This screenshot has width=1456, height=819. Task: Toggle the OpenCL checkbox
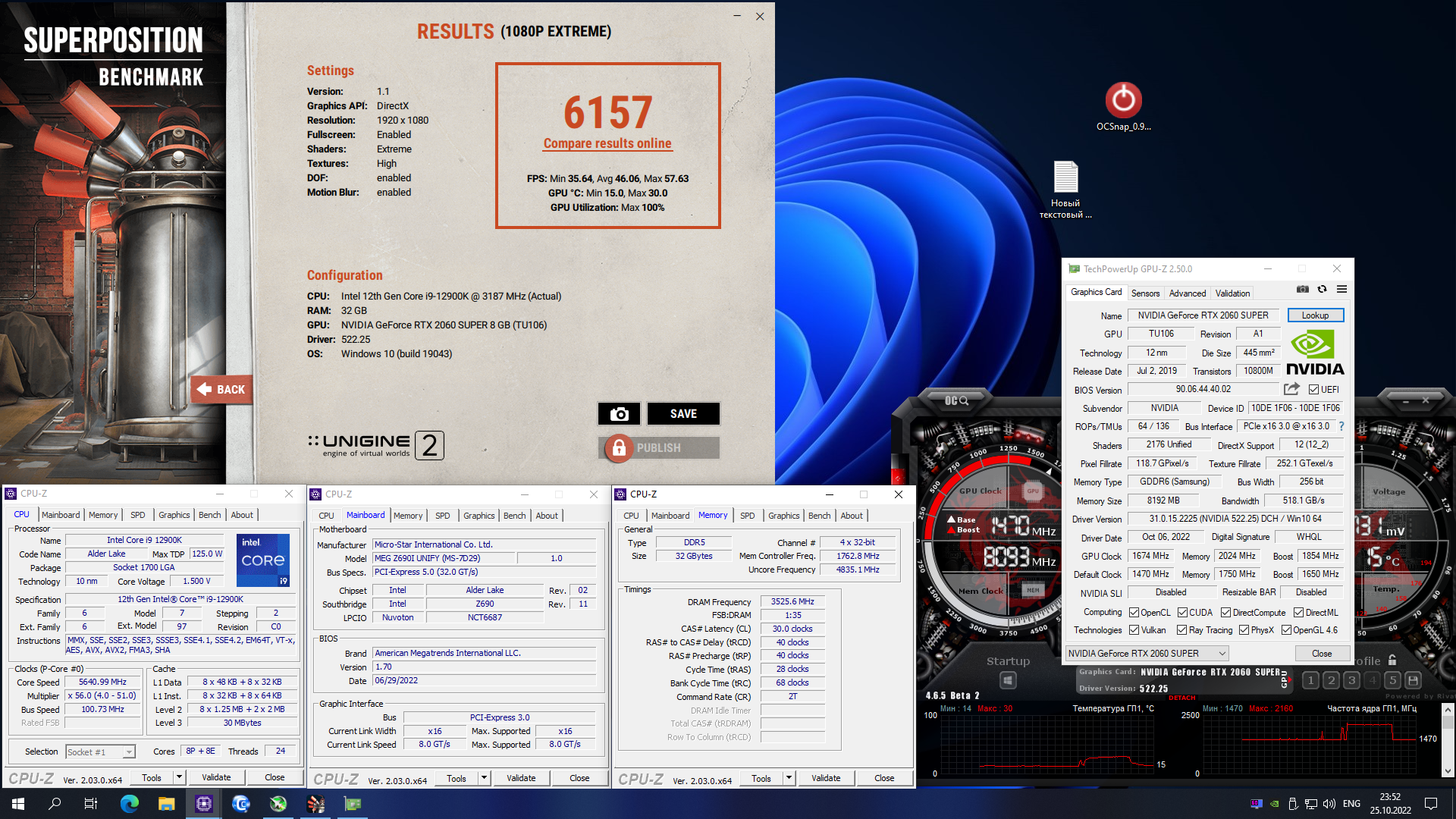(1134, 613)
